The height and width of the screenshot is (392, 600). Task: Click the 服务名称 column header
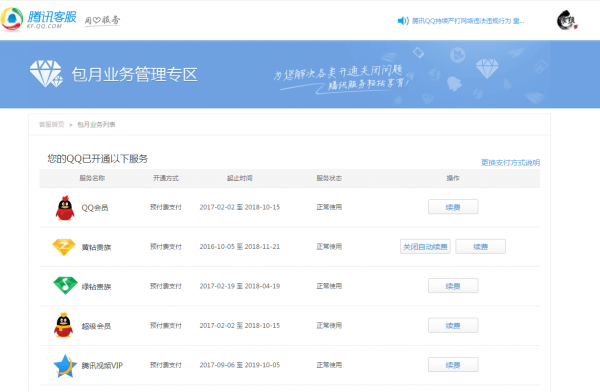click(92, 178)
